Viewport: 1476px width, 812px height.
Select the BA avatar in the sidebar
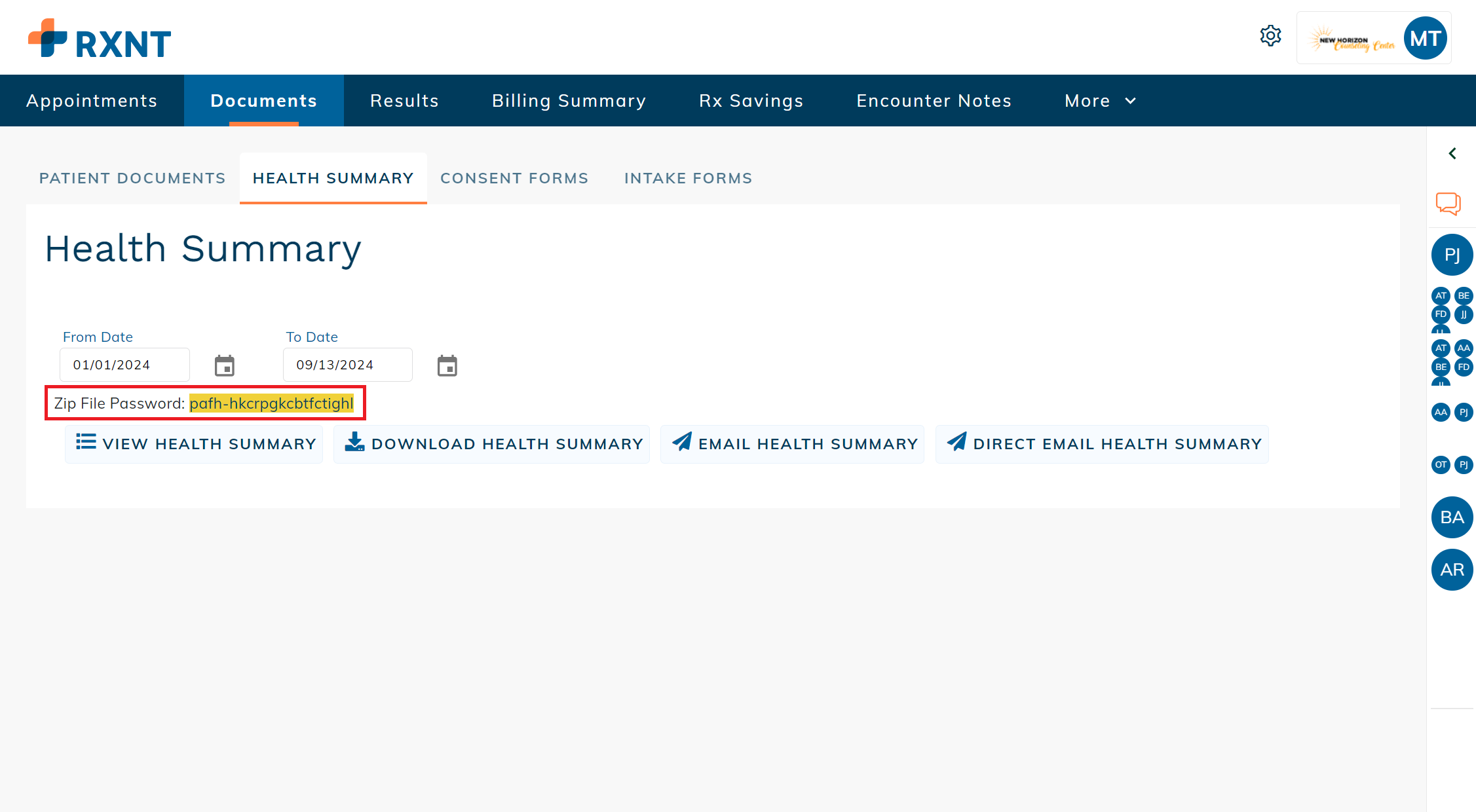tap(1452, 517)
